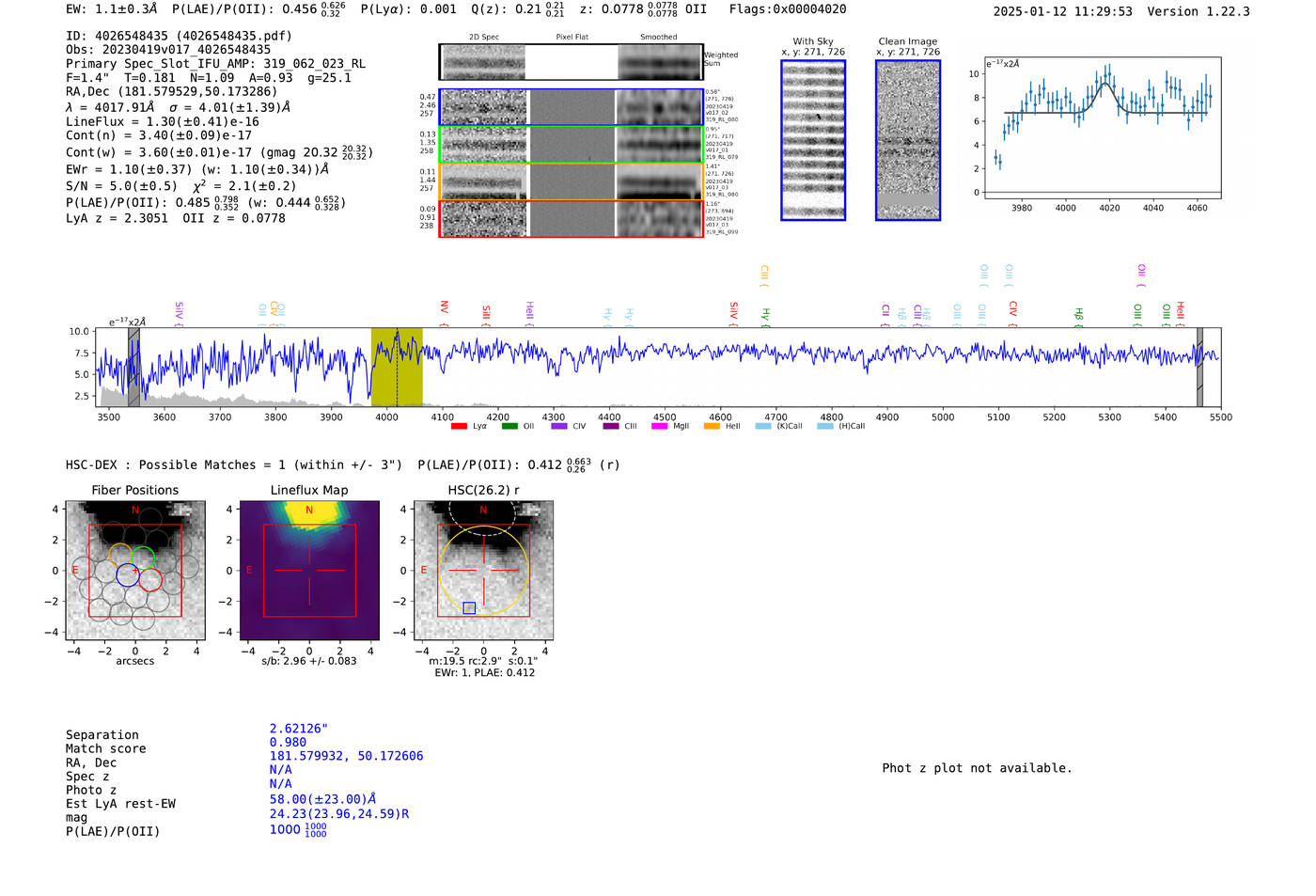
Task: Click the red crosshair center in Lineflux Map
Action: pyautogui.click(x=309, y=570)
